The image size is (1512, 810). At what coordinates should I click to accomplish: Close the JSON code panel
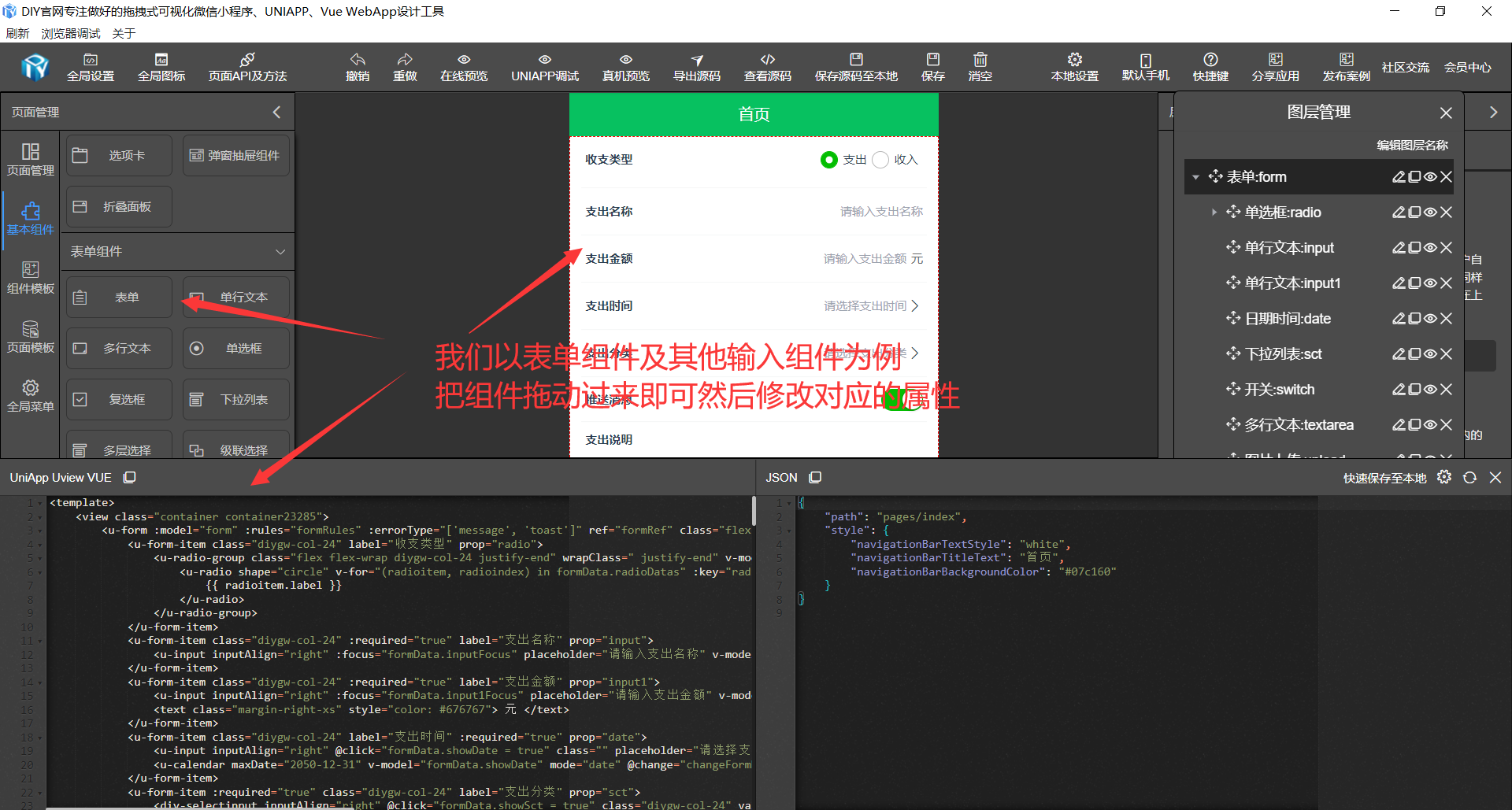click(x=1495, y=477)
